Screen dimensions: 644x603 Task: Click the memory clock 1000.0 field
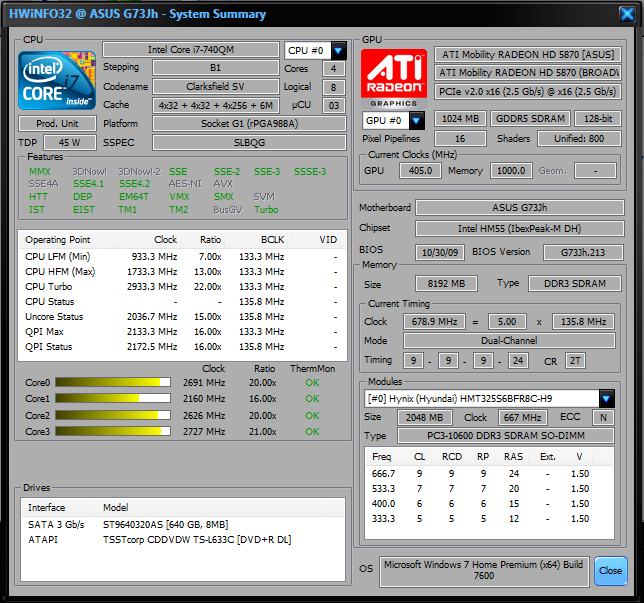[511, 170]
